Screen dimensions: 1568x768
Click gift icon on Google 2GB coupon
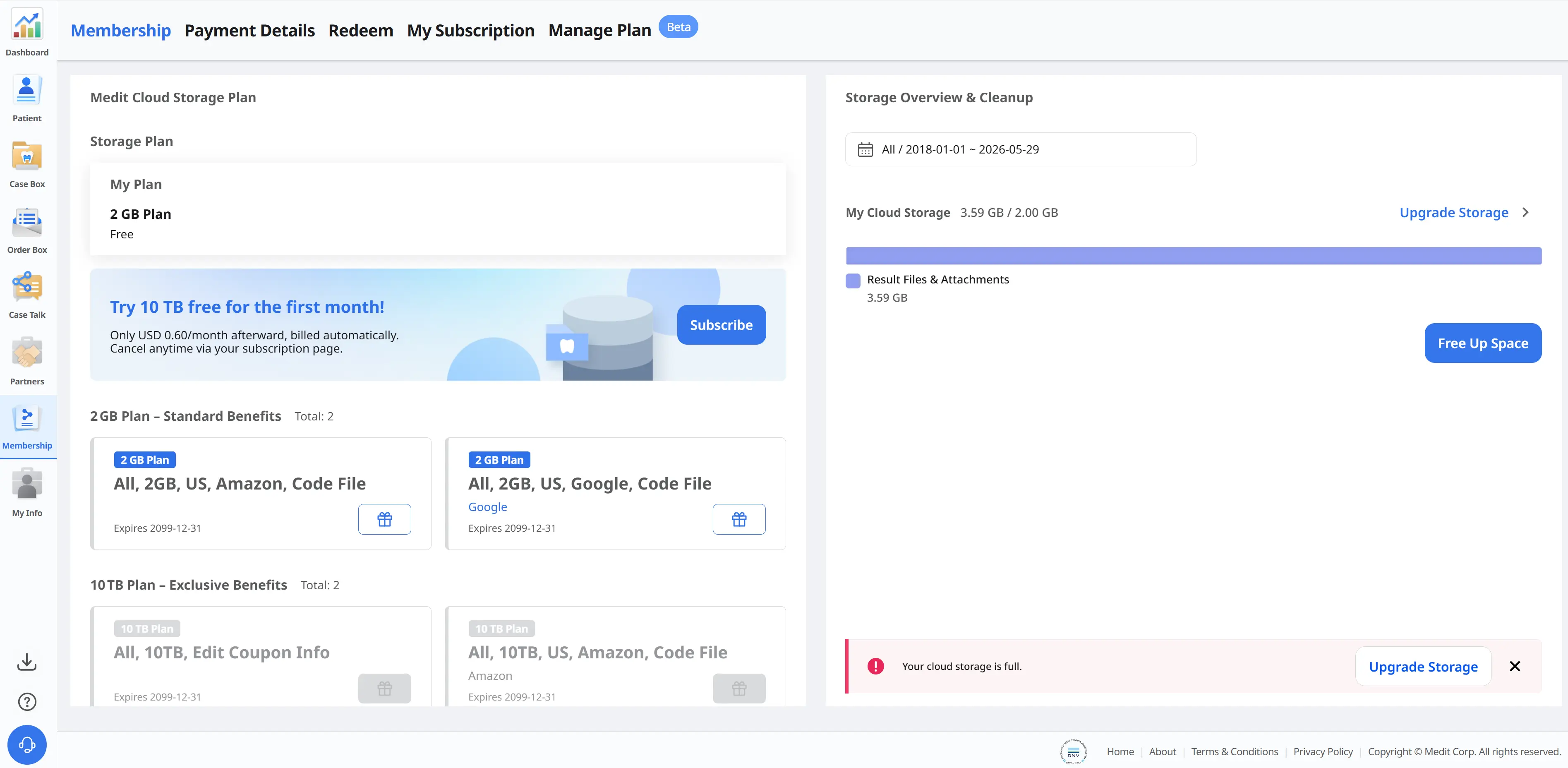click(x=739, y=519)
